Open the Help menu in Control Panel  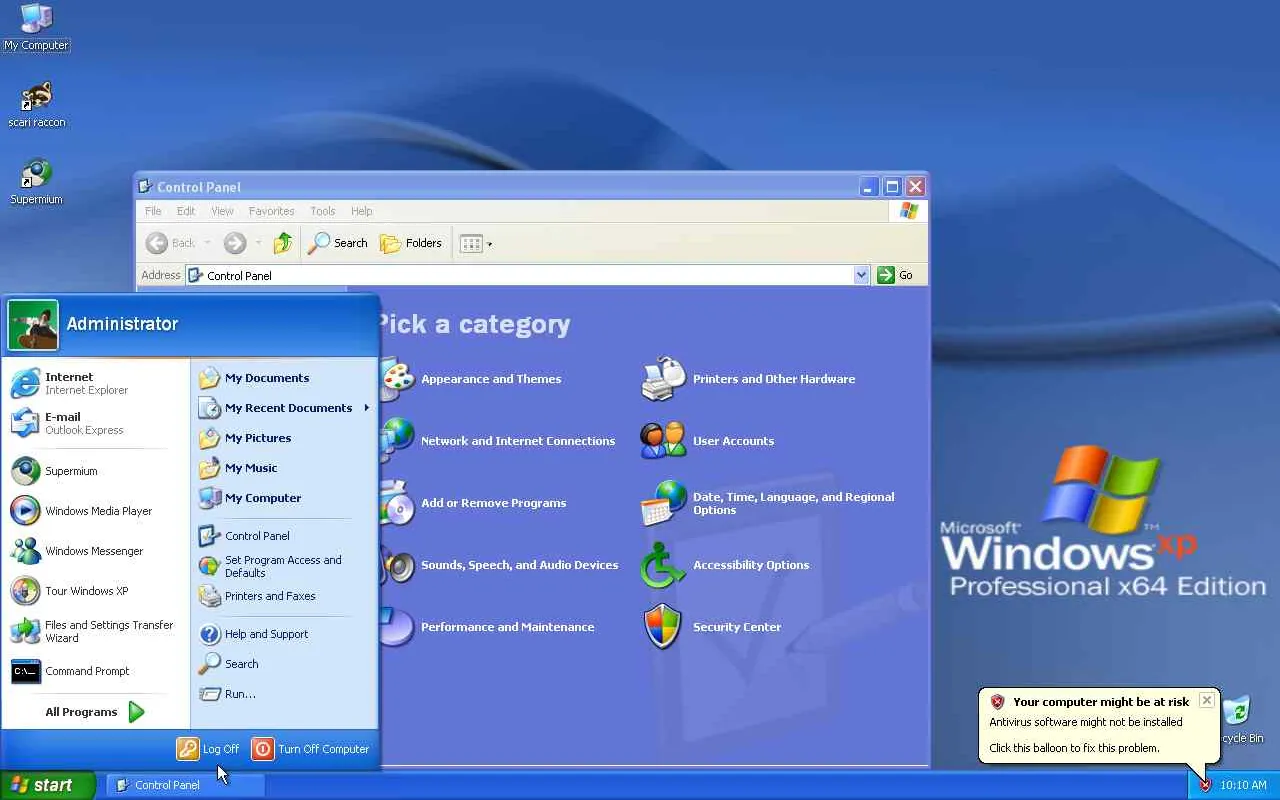[x=361, y=211]
